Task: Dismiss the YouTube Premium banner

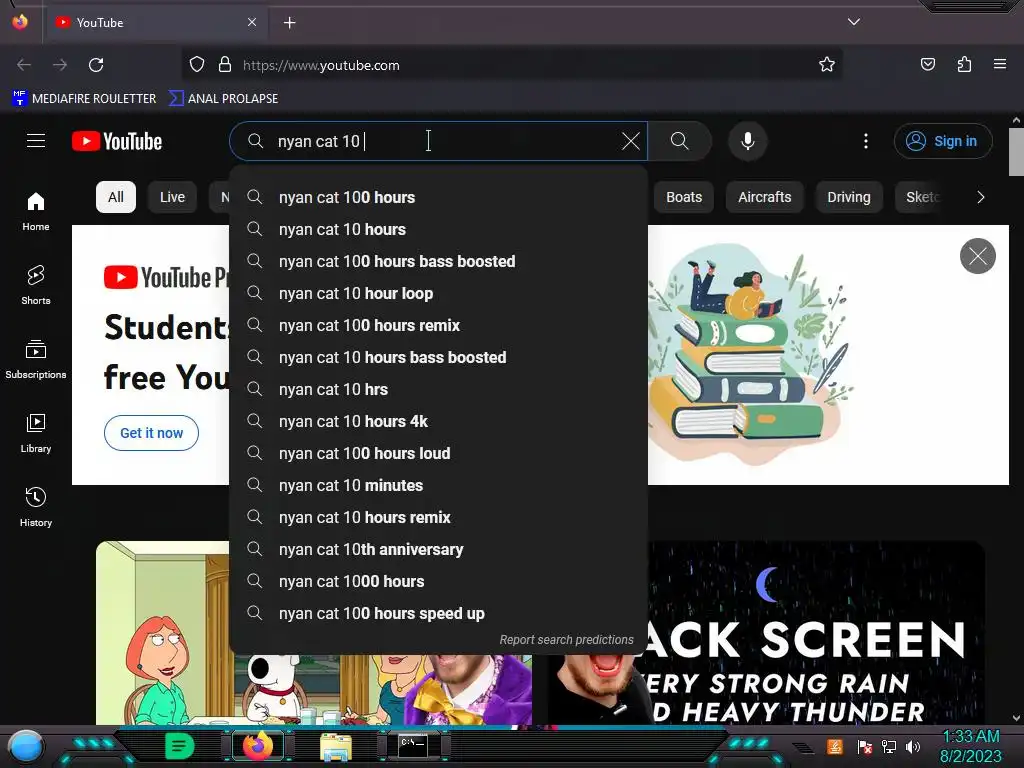Action: click(x=978, y=256)
